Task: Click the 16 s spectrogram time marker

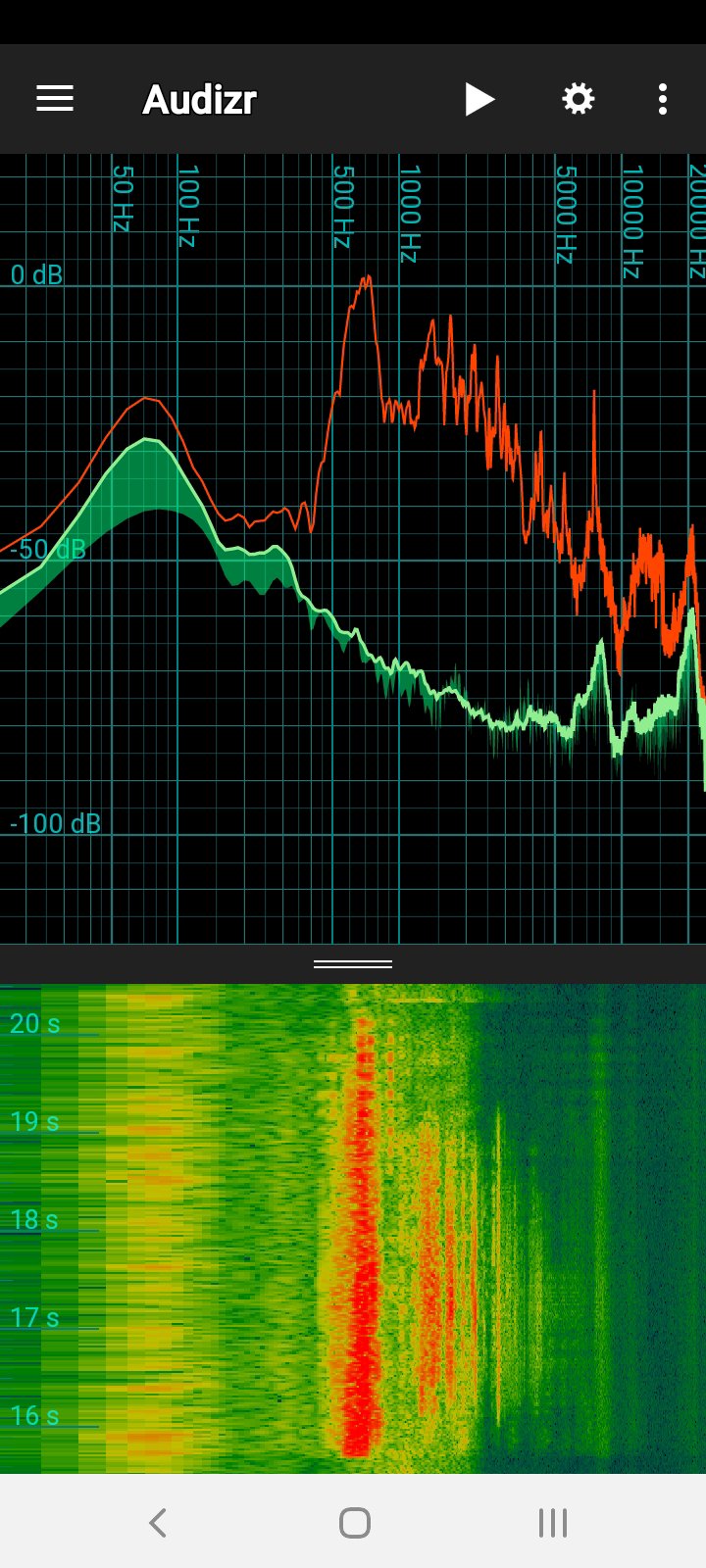Action: pyautogui.click(x=34, y=1416)
